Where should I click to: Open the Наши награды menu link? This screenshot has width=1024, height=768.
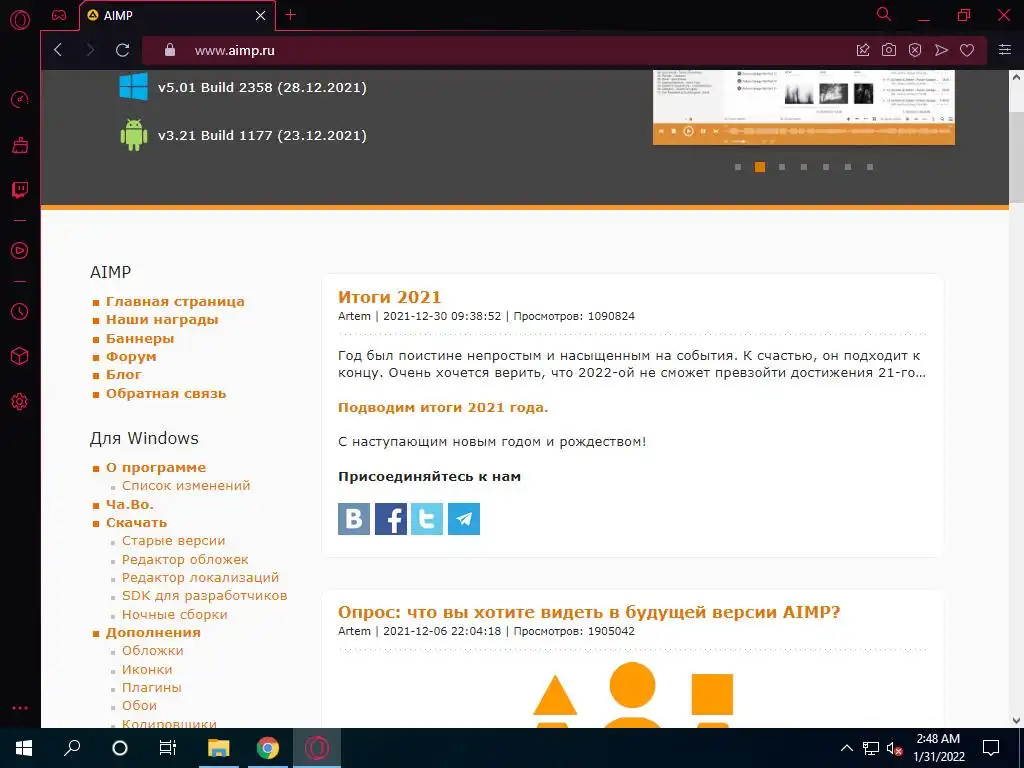pos(162,320)
